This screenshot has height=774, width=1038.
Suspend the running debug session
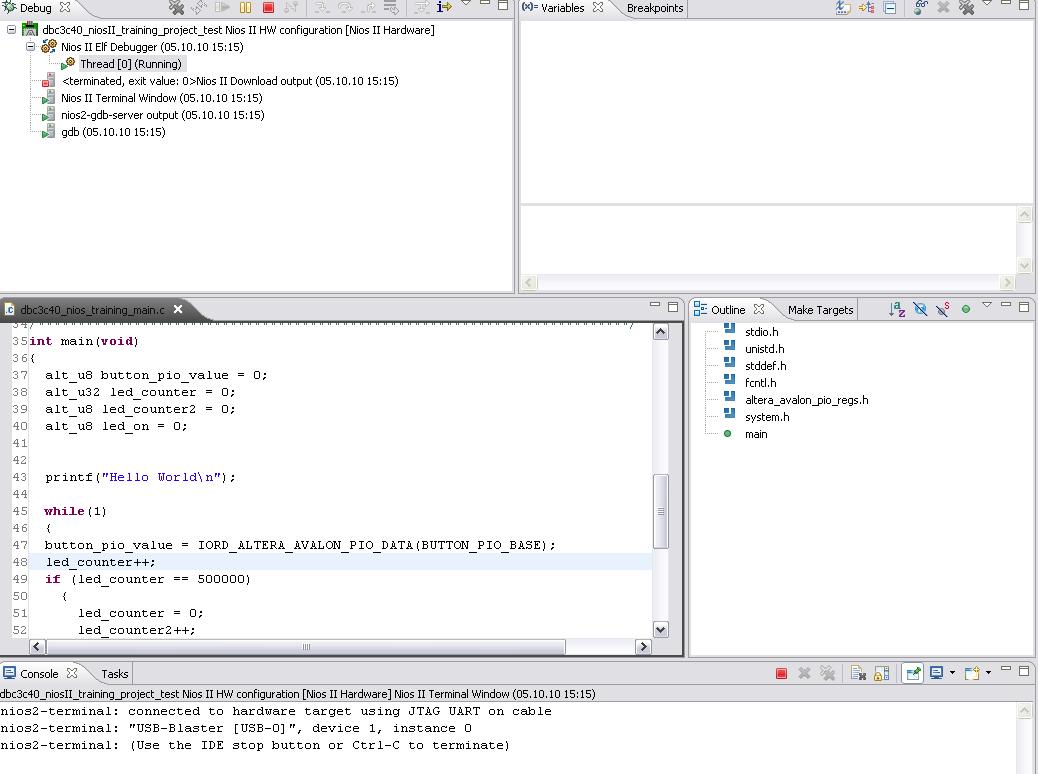coord(245,8)
